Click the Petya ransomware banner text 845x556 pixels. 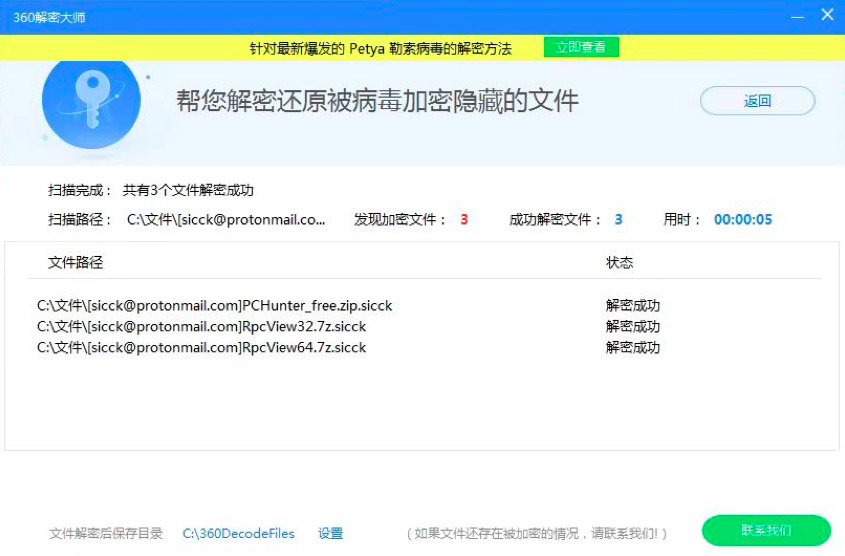[x=380, y=48]
